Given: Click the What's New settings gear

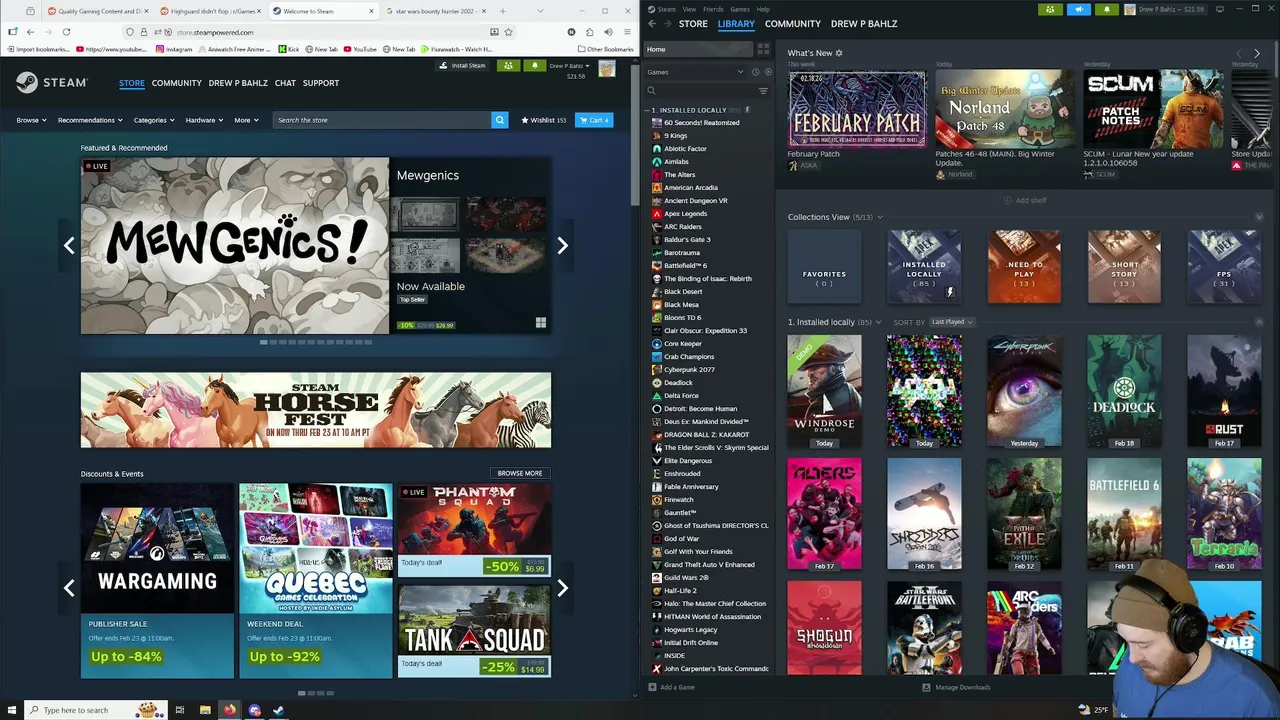Looking at the screenshot, I should (x=839, y=53).
